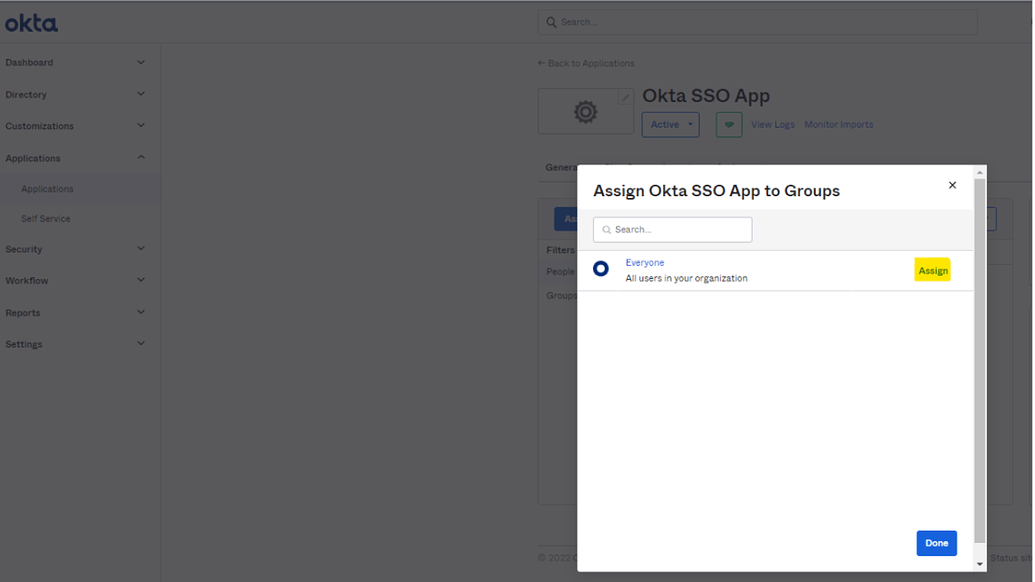Switch to the General tab
1035x582 pixels.
click(x=560, y=167)
